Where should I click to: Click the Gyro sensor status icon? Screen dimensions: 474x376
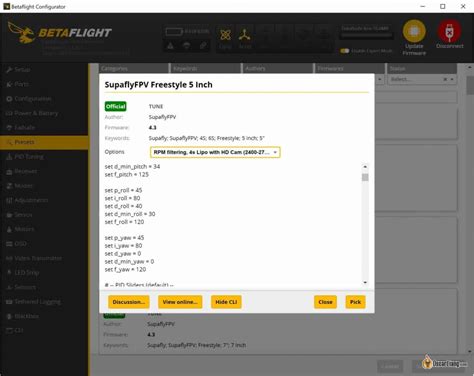click(226, 35)
